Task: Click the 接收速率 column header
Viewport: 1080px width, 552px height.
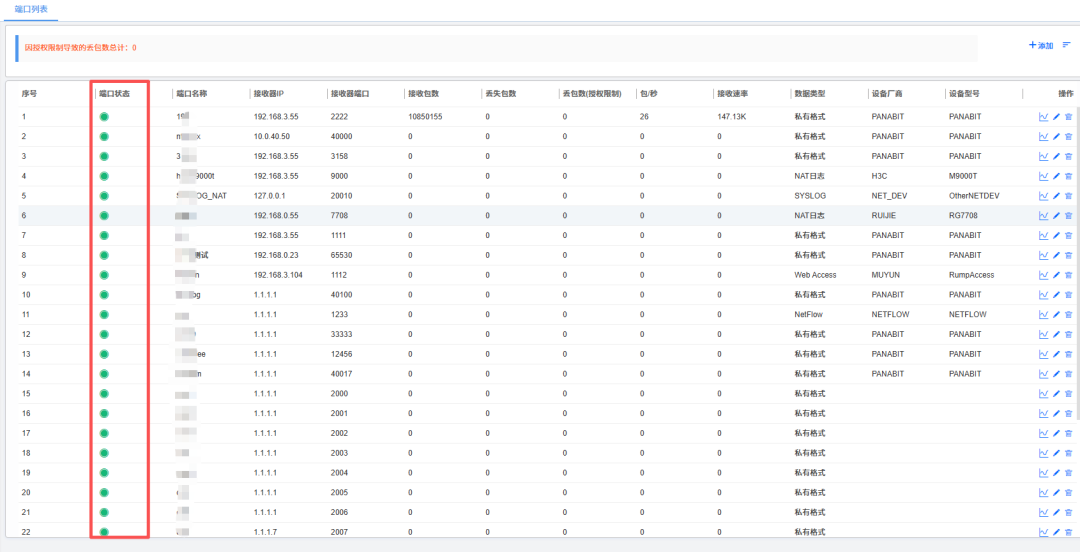Action: (732, 94)
